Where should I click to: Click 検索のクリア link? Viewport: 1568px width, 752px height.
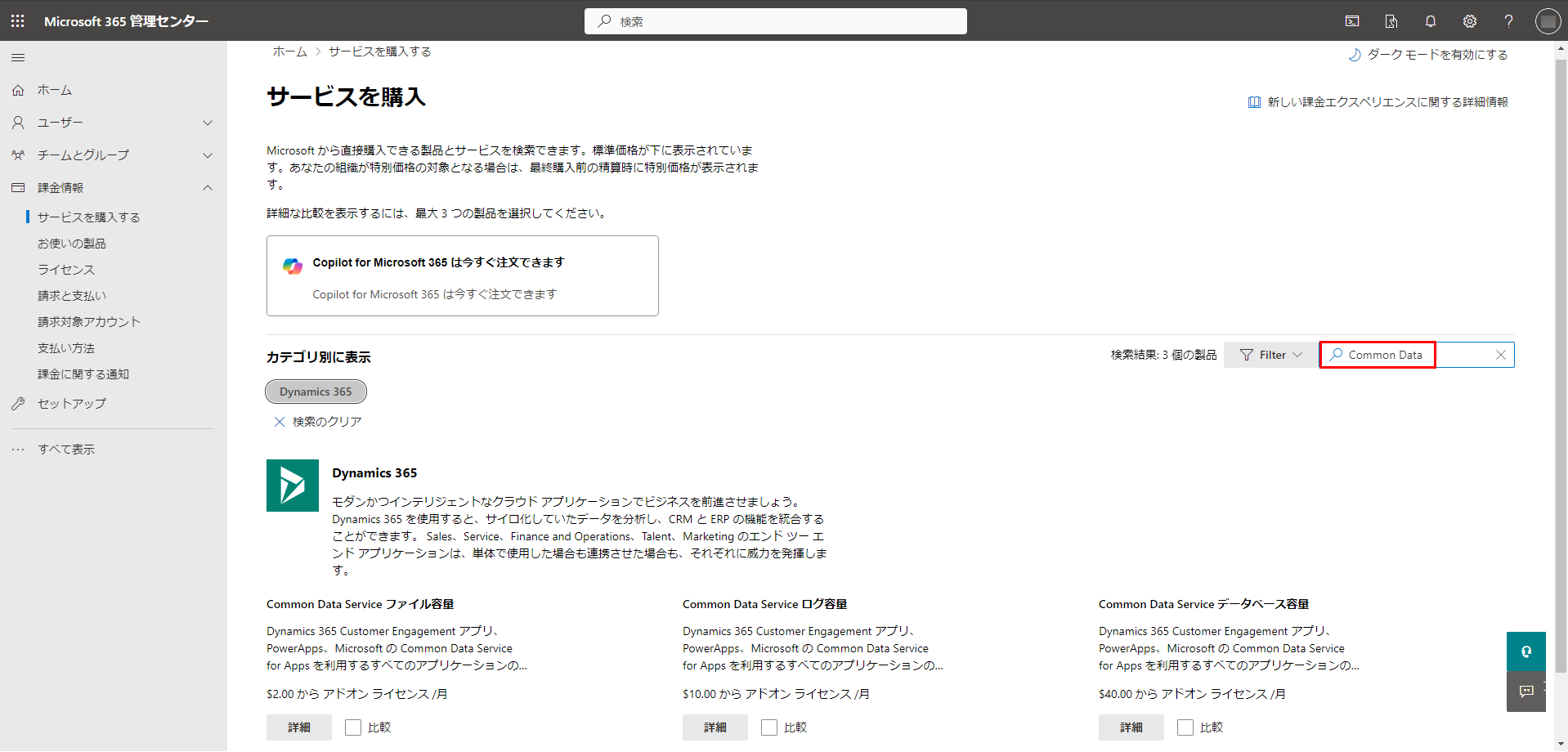coord(318,422)
